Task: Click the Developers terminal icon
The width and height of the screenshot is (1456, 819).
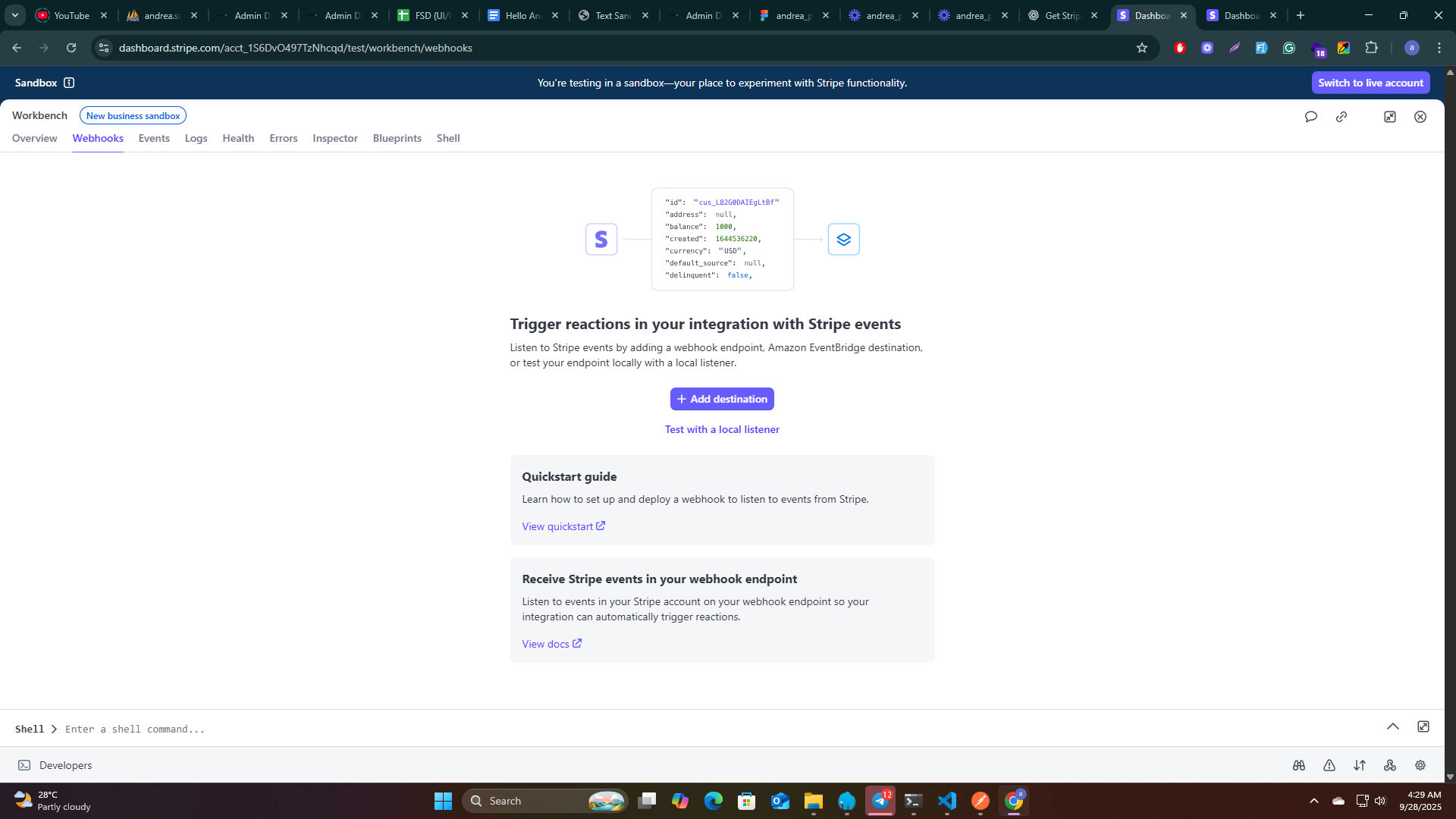Action: pos(24,765)
